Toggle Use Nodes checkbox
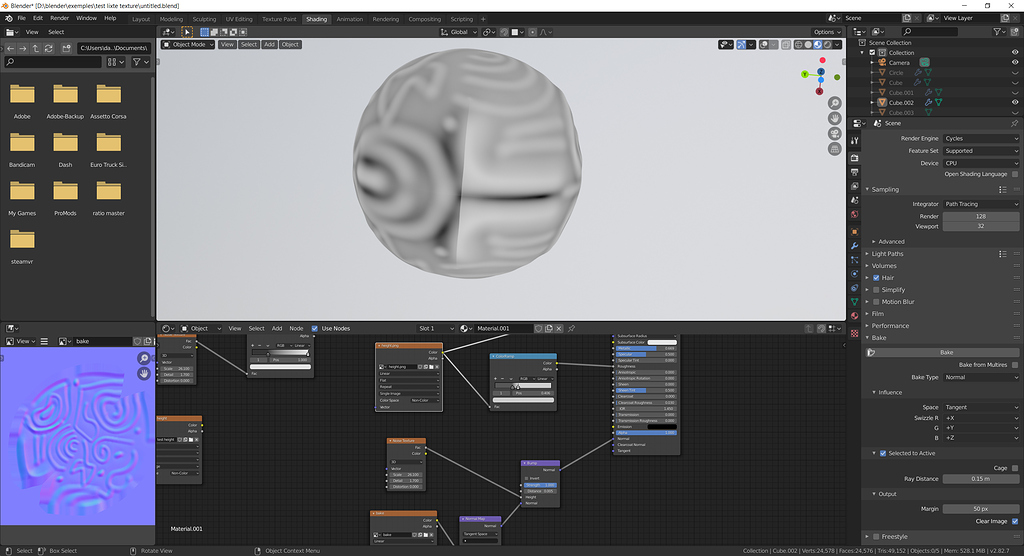The width and height of the screenshot is (1024, 556). pyautogui.click(x=315, y=329)
